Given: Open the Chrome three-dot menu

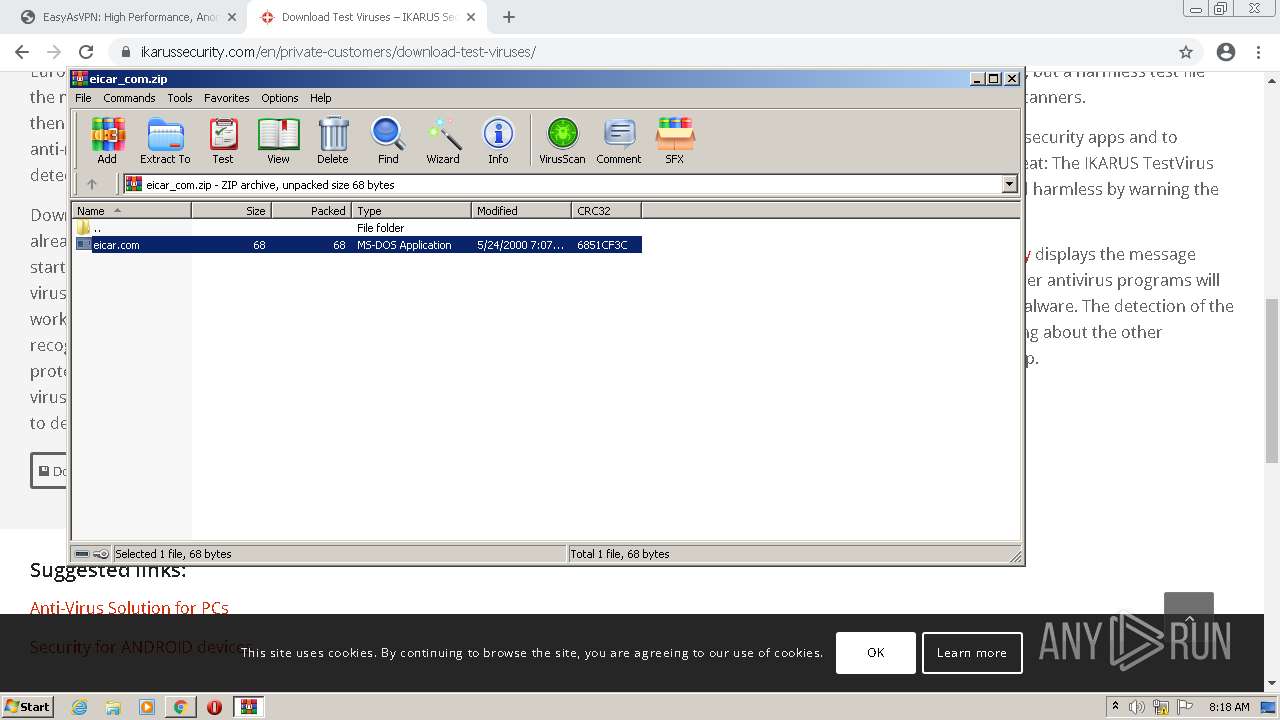Looking at the screenshot, I should tap(1258, 52).
